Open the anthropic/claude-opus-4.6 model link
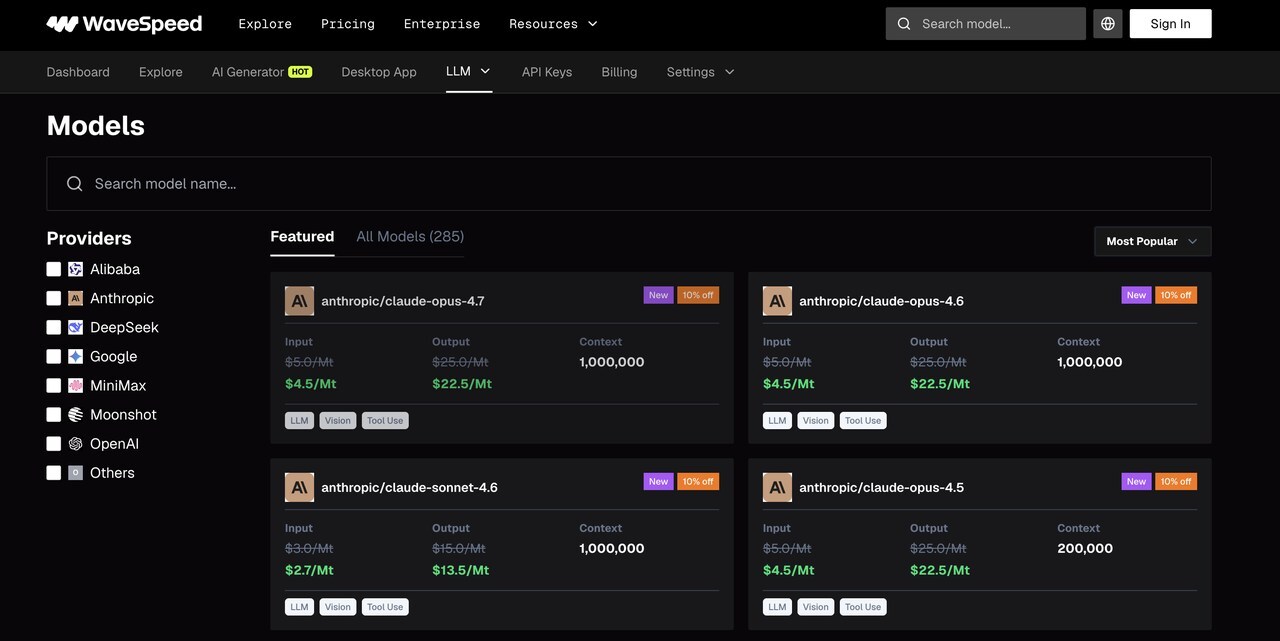1280x641 pixels. click(882, 301)
